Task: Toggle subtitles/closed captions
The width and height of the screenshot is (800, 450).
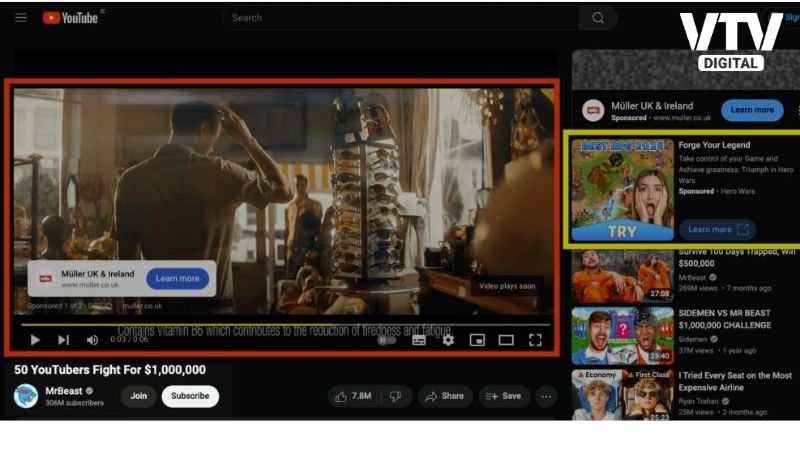Action: 419,340
